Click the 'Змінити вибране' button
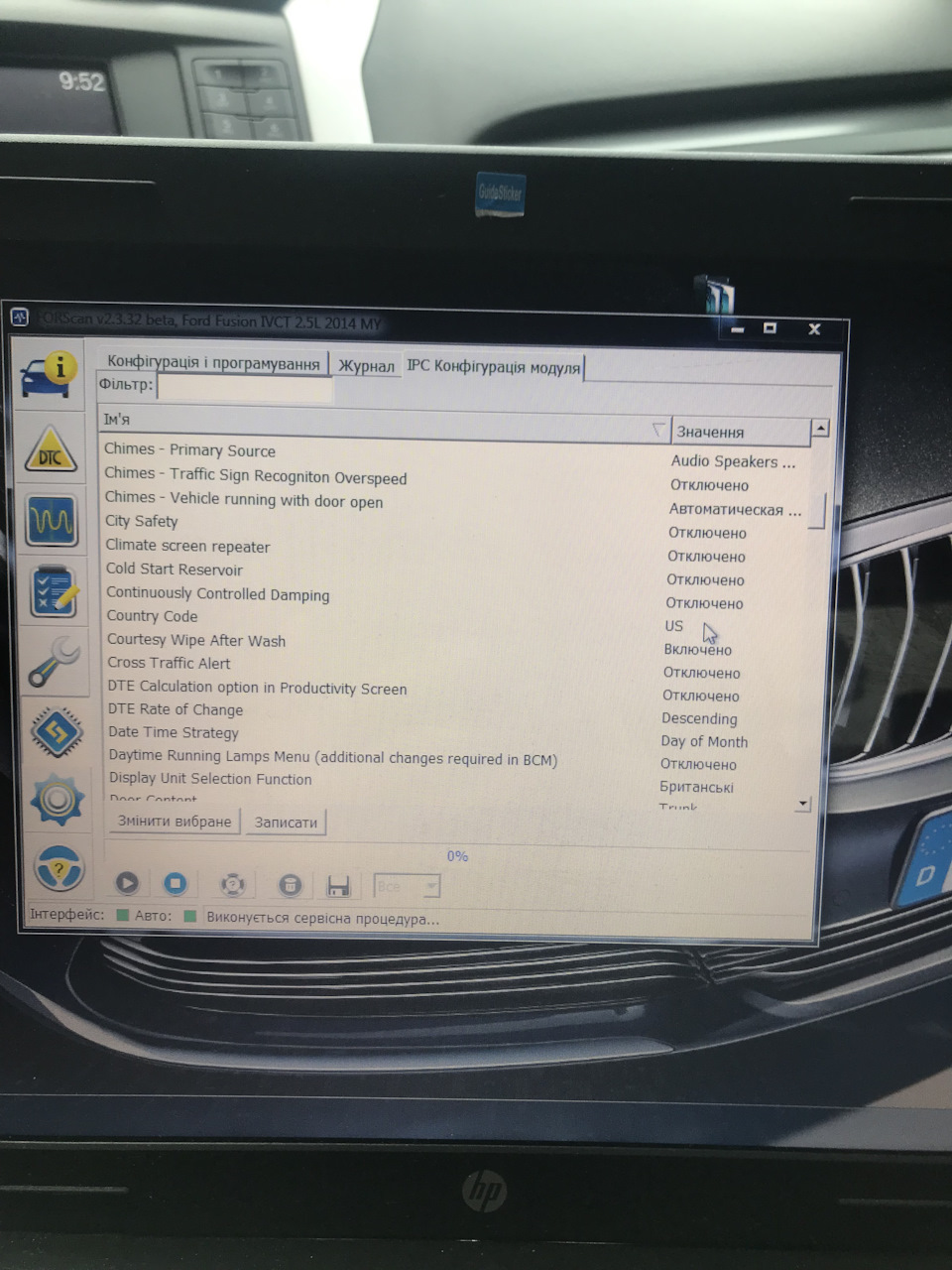 [175, 822]
